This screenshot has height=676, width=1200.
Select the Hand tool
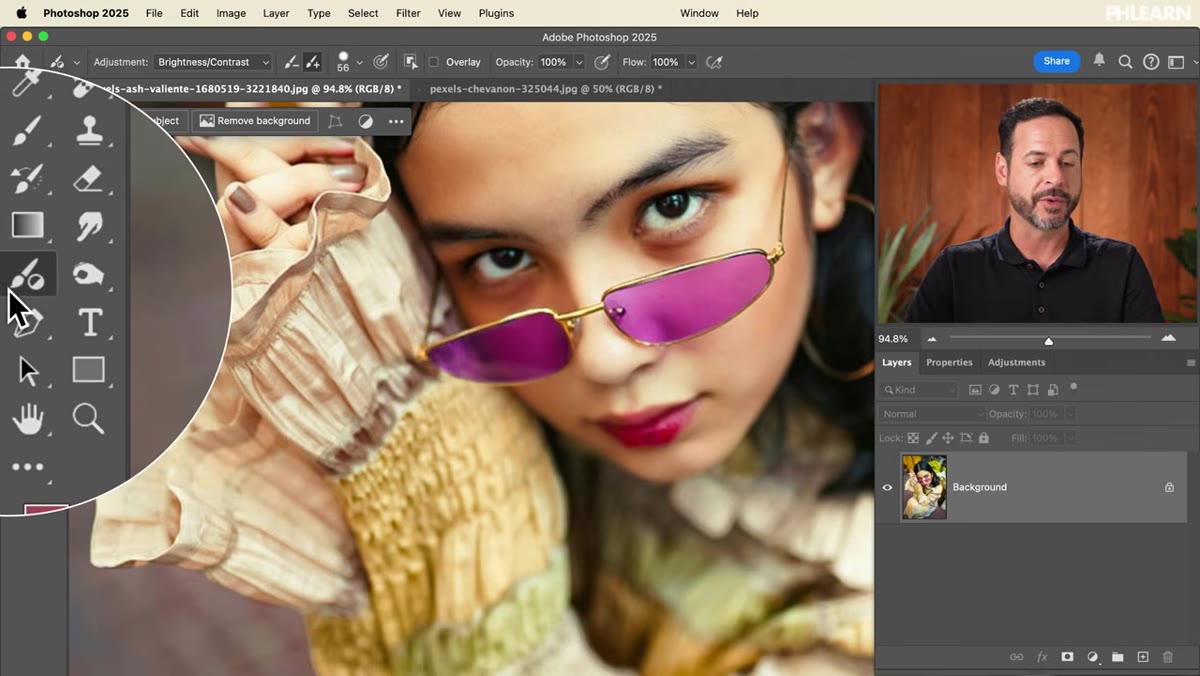click(x=28, y=419)
